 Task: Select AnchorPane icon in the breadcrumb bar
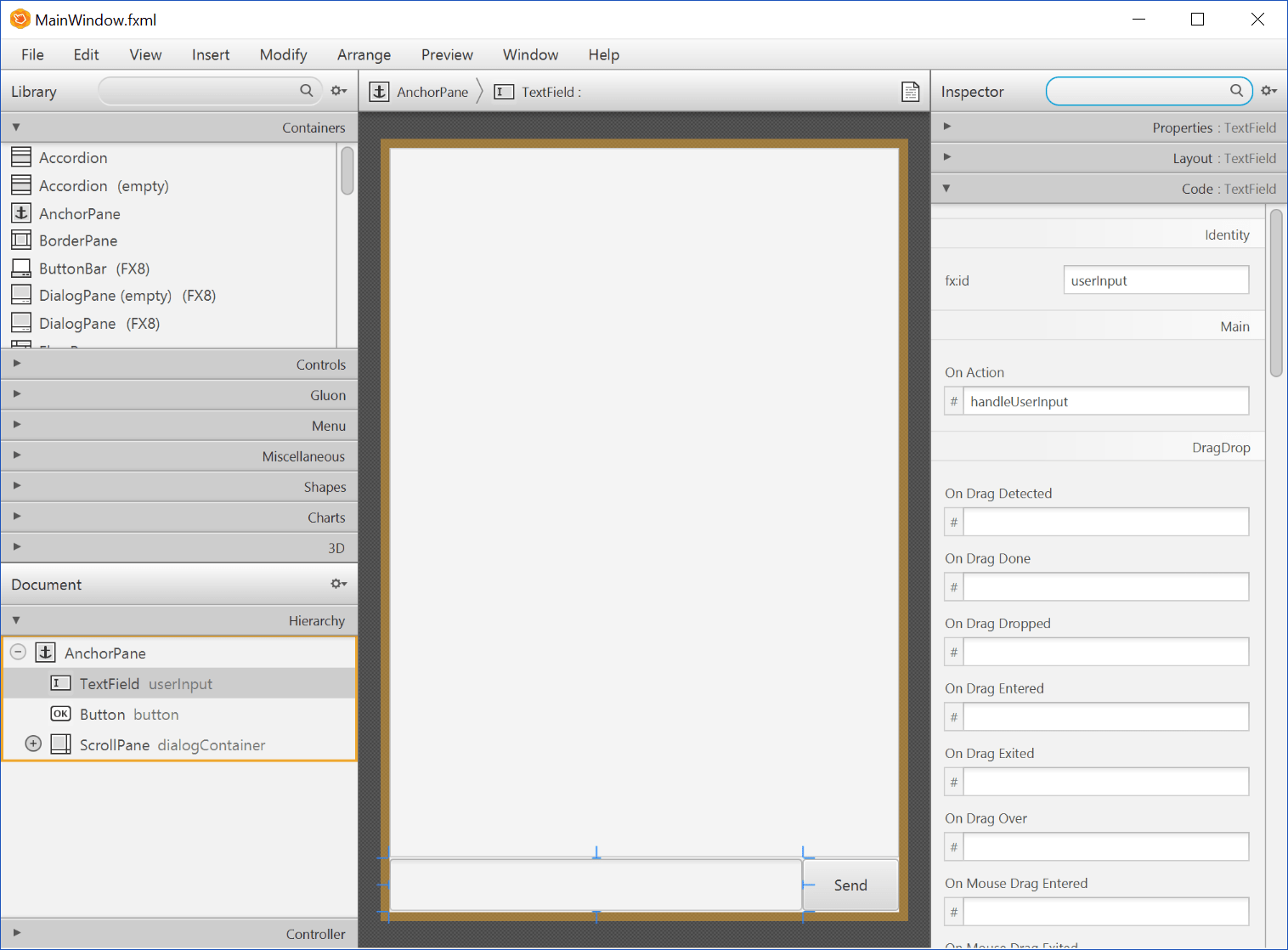coord(379,91)
